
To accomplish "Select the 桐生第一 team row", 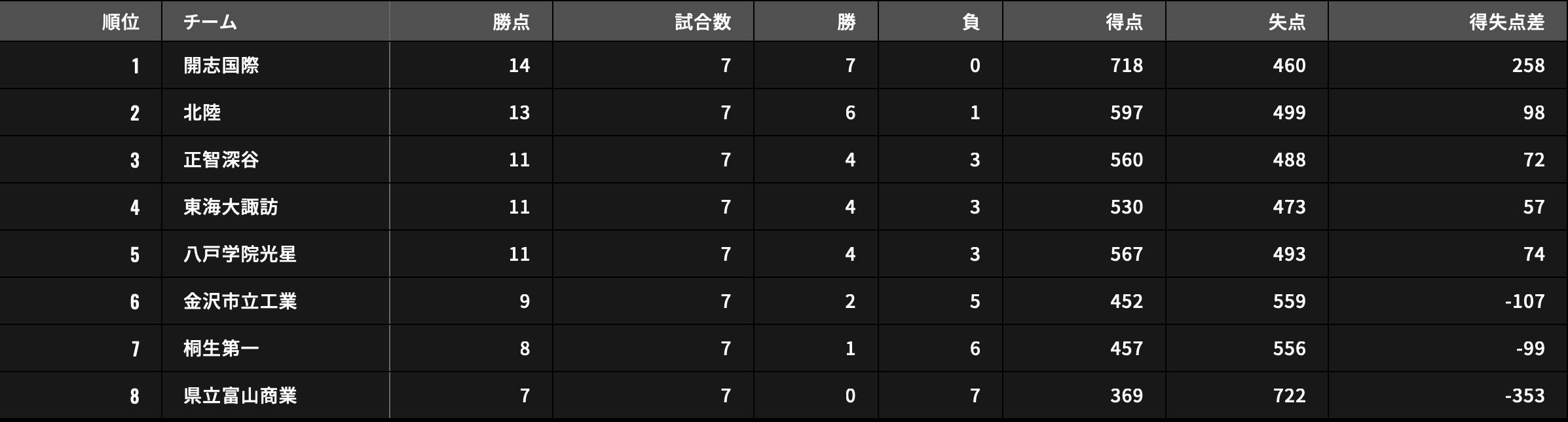I will tap(221, 349).
